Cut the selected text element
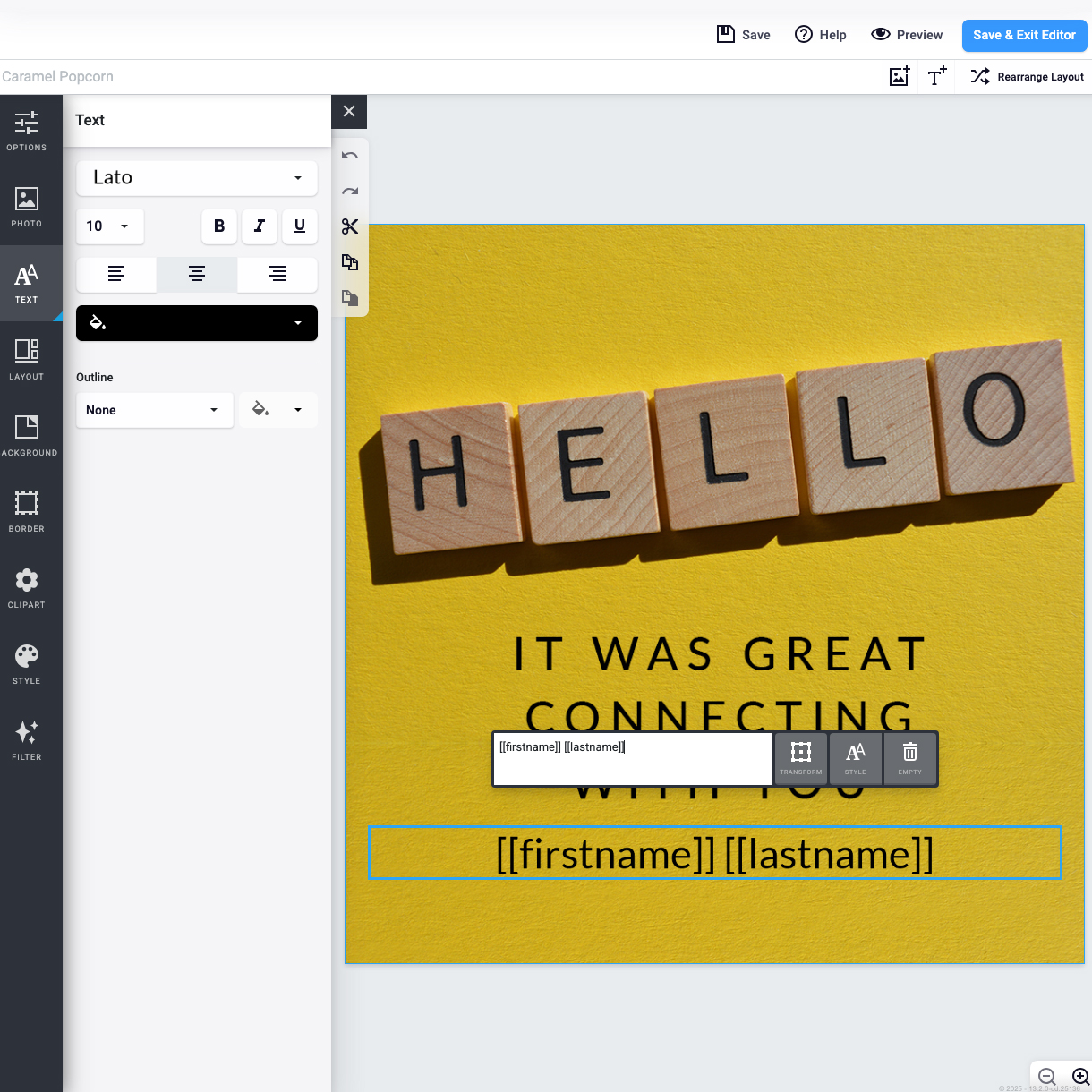 click(x=349, y=226)
